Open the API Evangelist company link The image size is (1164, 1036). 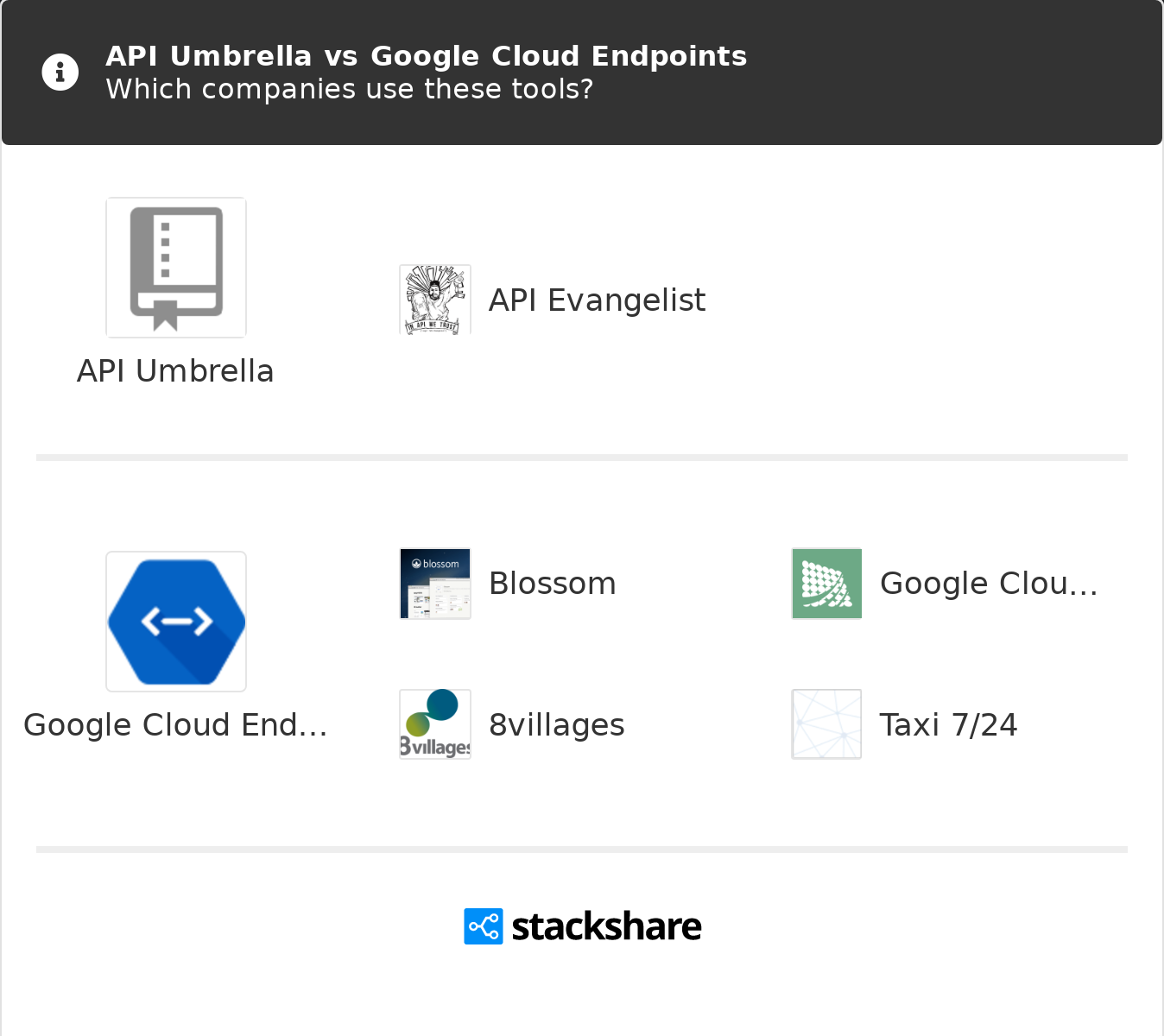pyautogui.click(x=597, y=300)
